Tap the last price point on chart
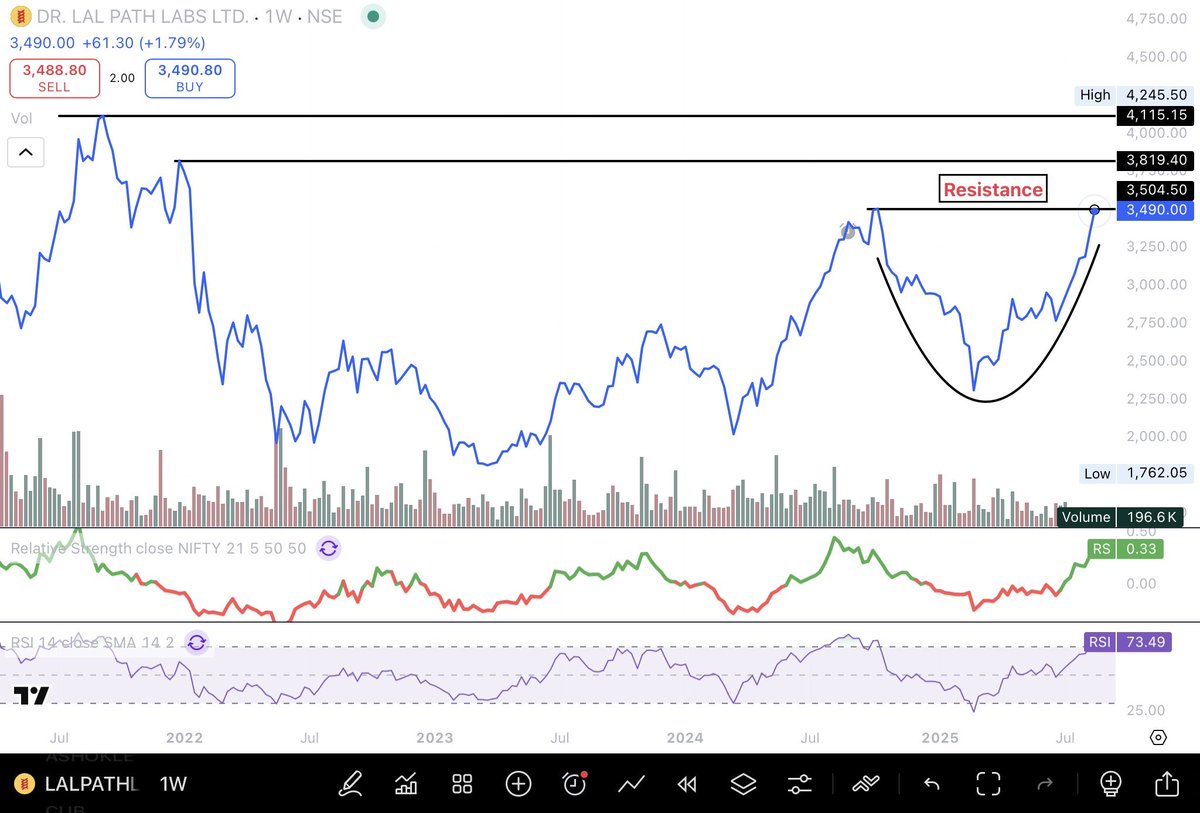 (x=1095, y=209)
